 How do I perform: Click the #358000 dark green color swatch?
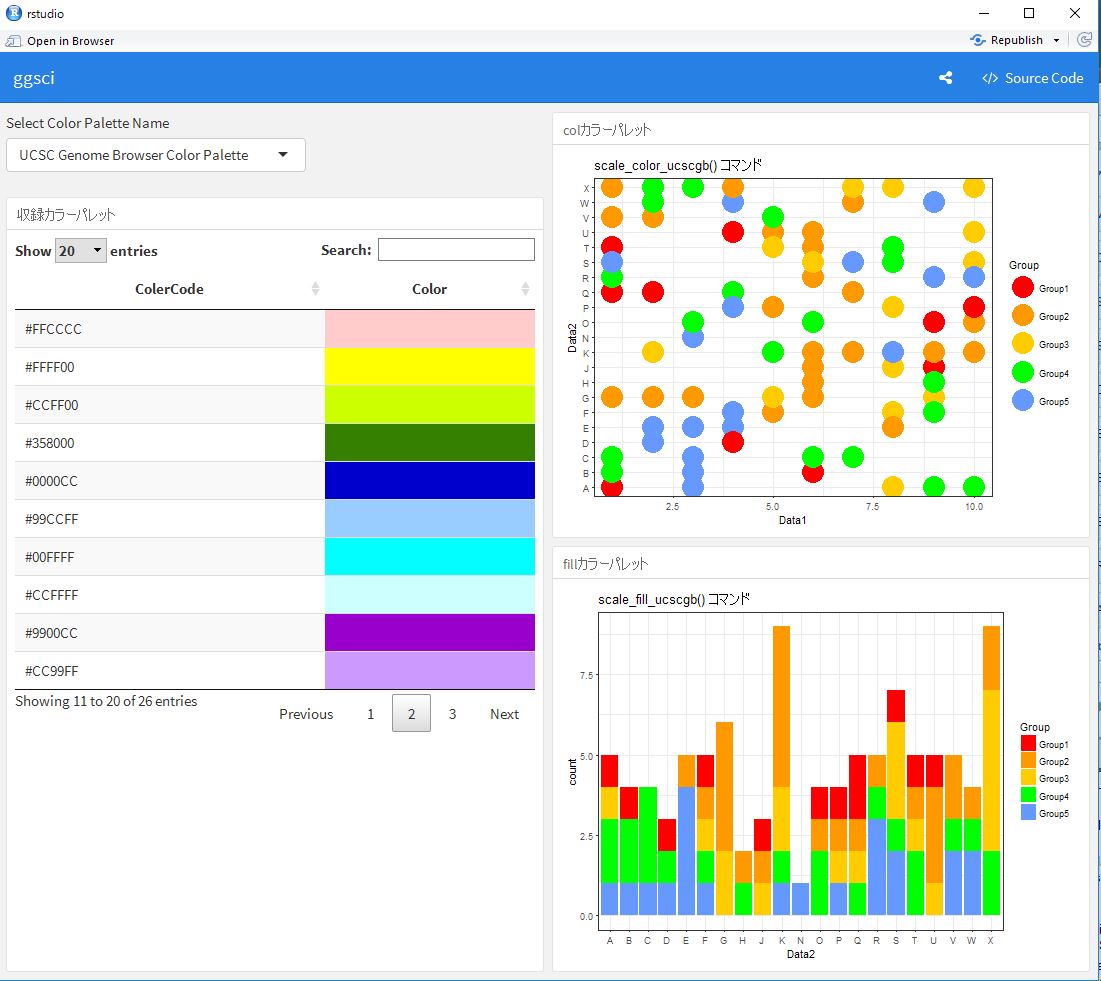pyautogui.click(x=430, y=442)
